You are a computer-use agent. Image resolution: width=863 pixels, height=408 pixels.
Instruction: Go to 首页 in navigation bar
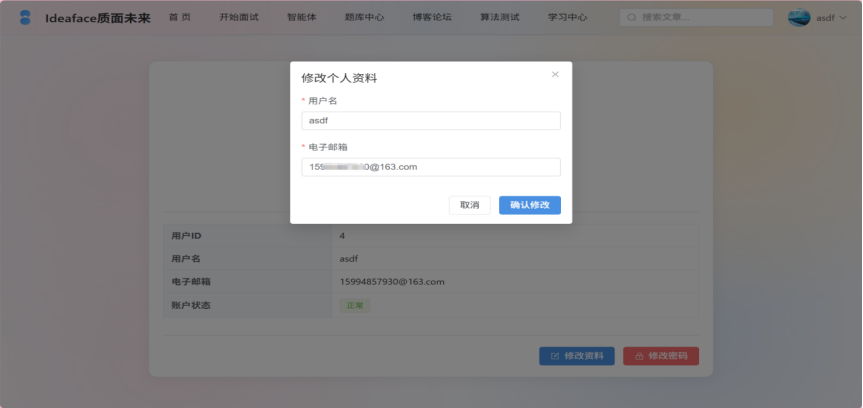click(x=179, y=18)
